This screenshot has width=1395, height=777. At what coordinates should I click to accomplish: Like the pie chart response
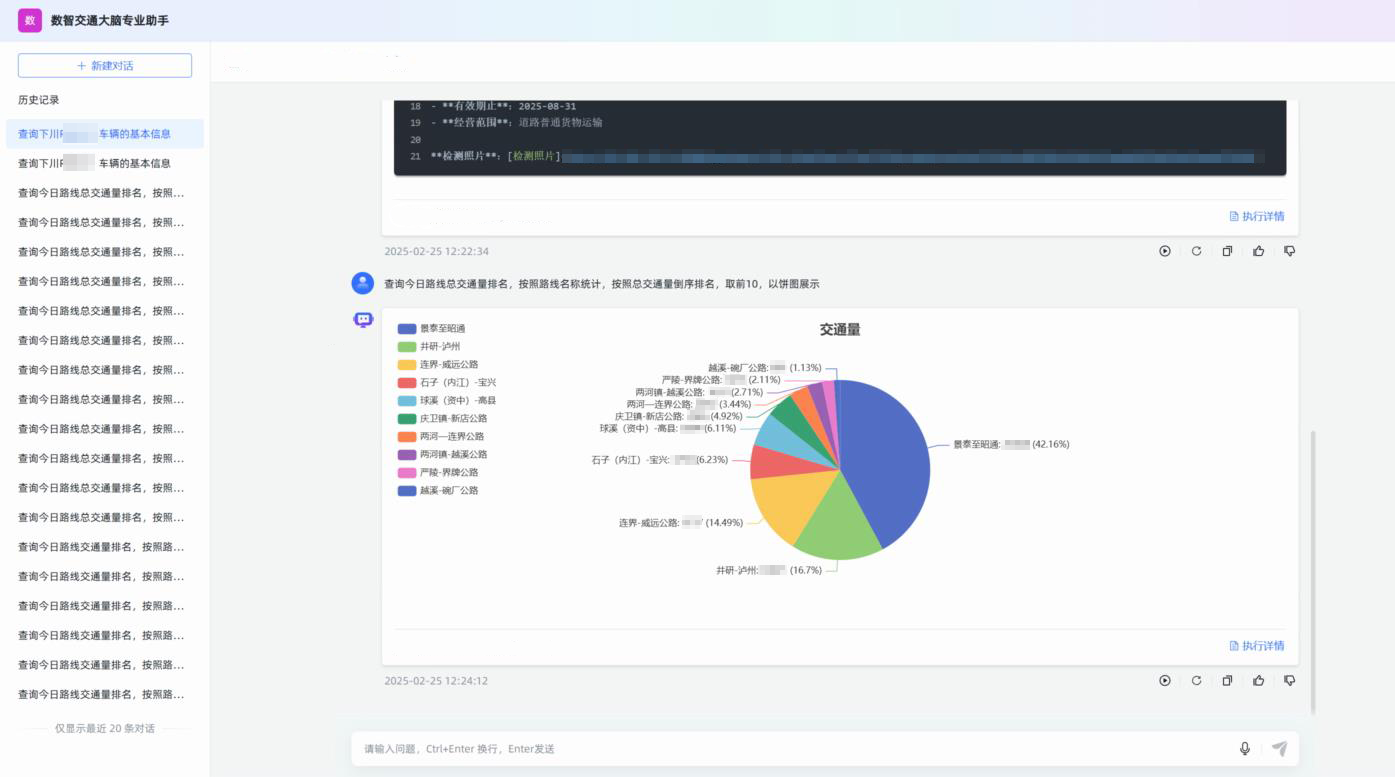tap(1258, 681)
